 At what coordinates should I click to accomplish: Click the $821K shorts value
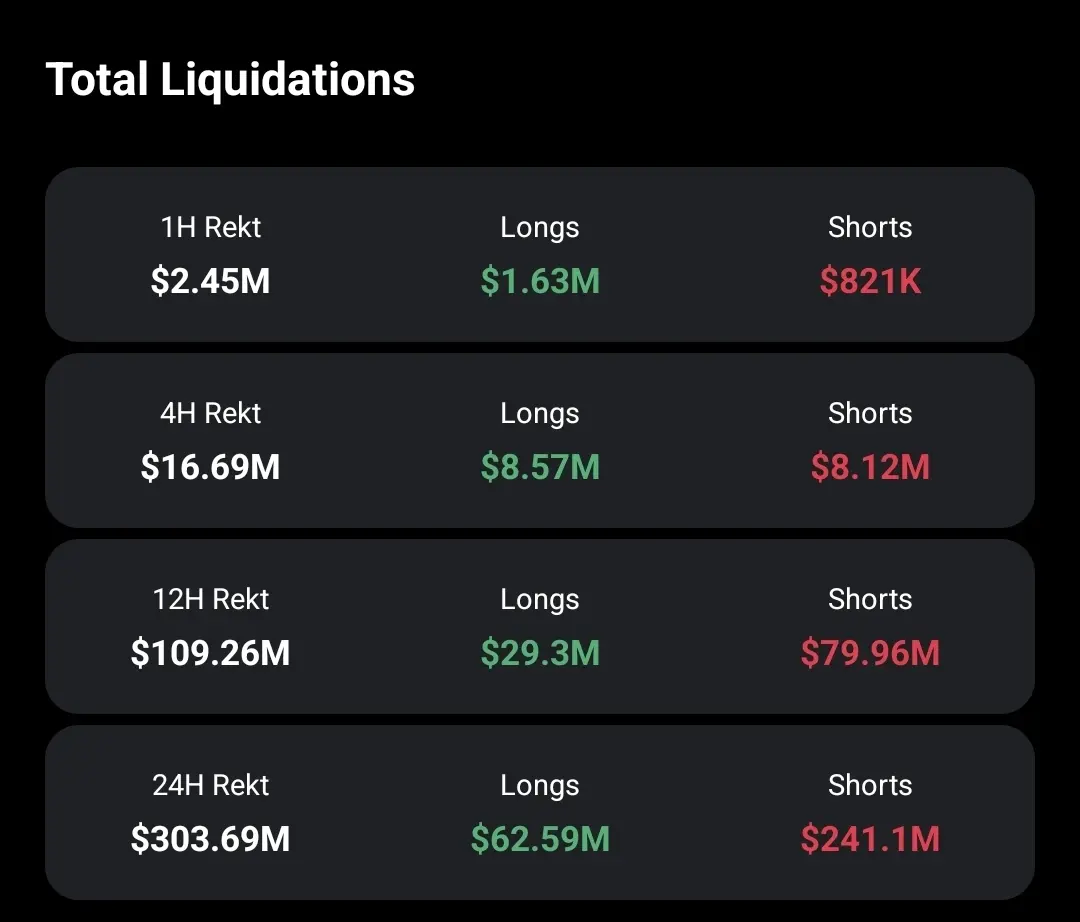pyautogui.click(x=870, y=281)
